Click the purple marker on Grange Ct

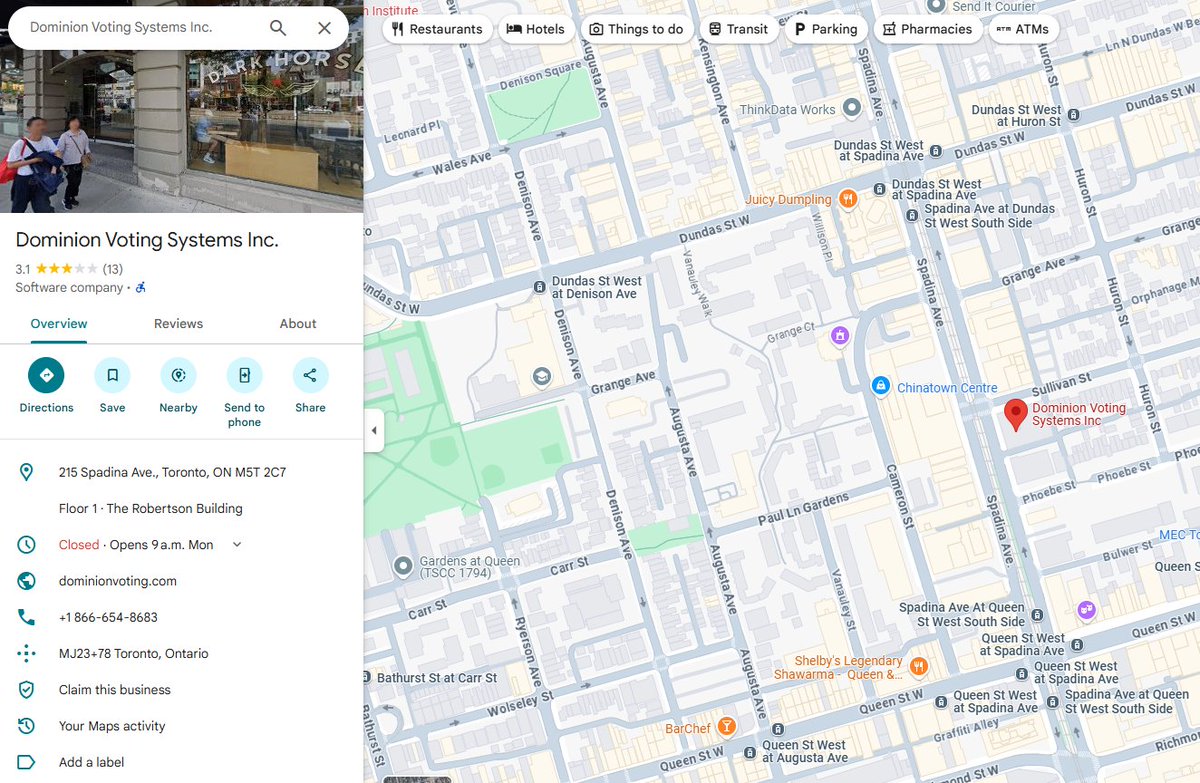click(x=840, y=336)
